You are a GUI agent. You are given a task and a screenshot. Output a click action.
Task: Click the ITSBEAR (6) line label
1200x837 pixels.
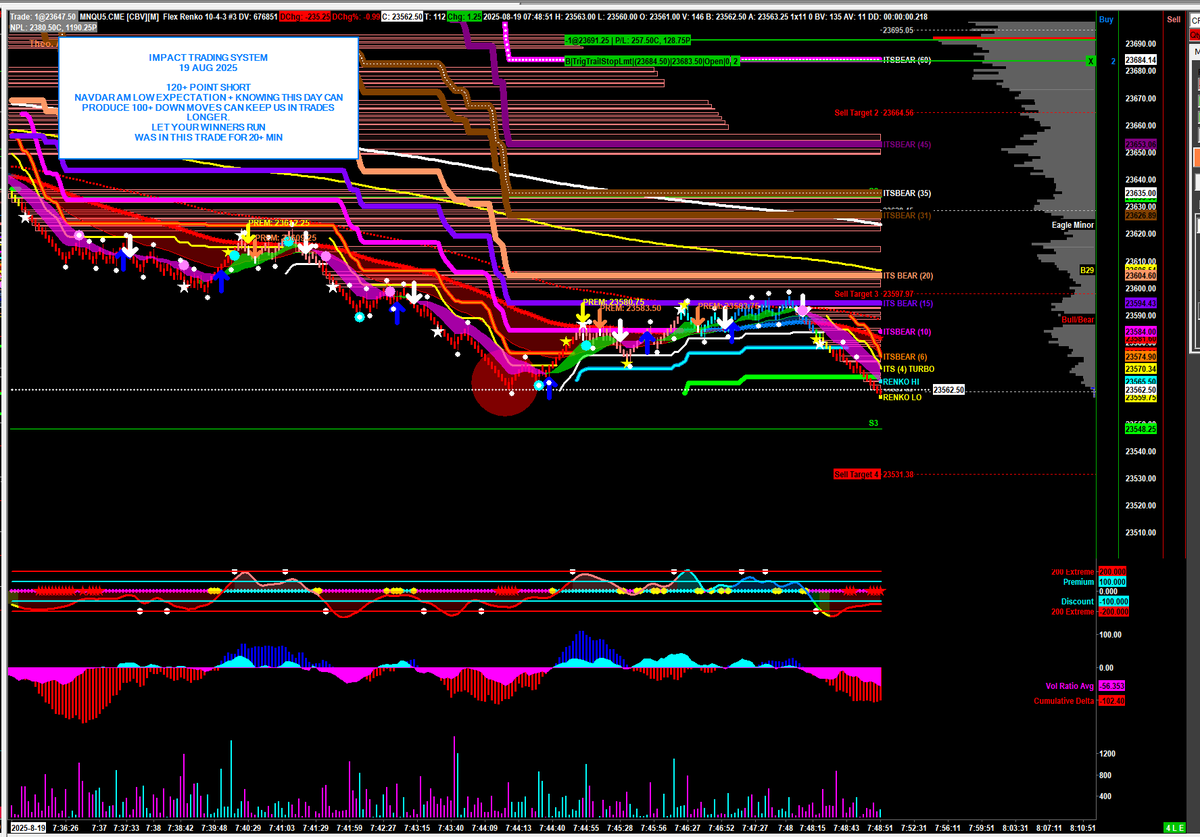[x=905, y=356]
